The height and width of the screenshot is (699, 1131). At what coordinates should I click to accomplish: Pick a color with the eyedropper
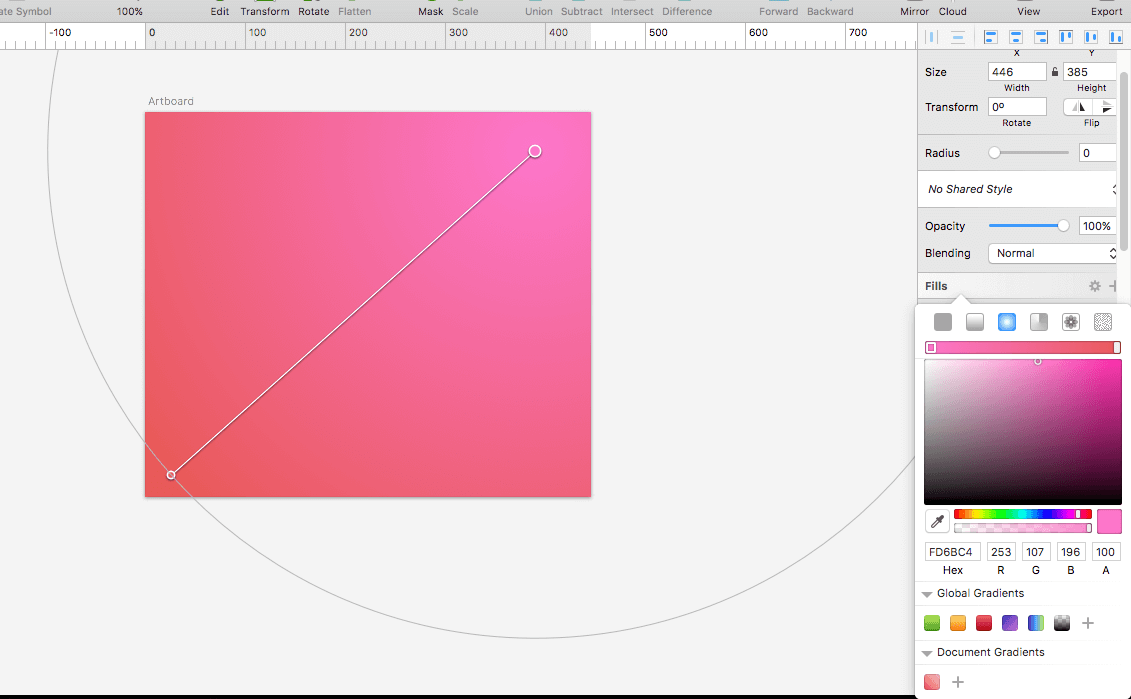tap(937, 521)
